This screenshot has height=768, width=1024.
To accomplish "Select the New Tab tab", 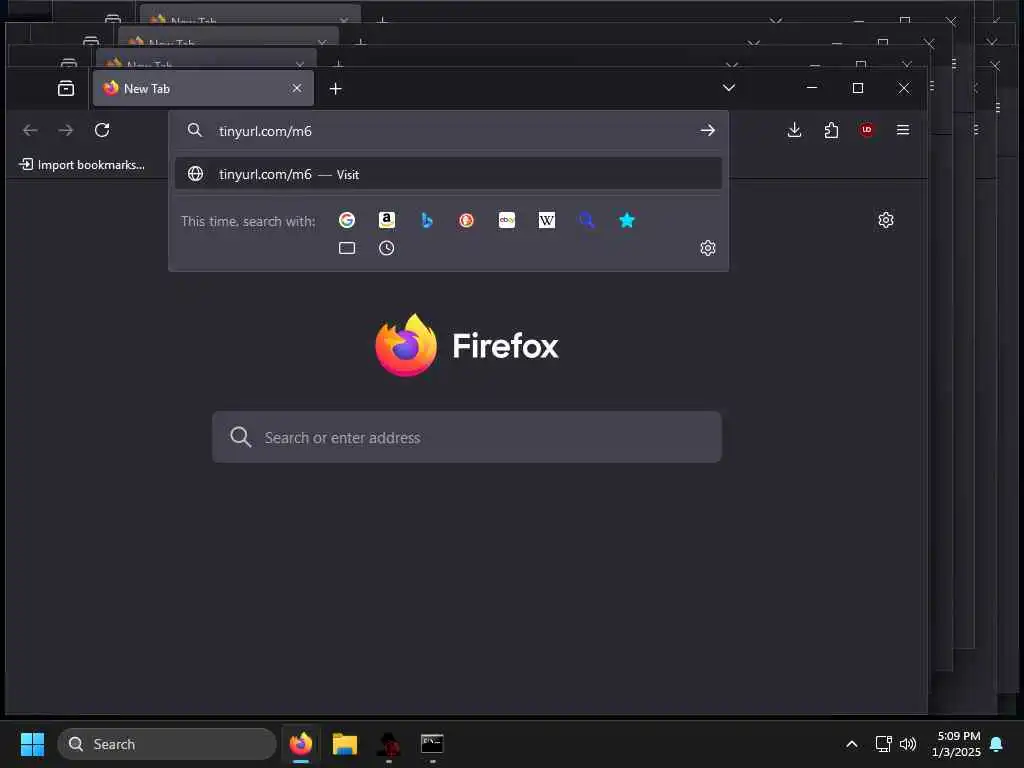I will [203, 88].
